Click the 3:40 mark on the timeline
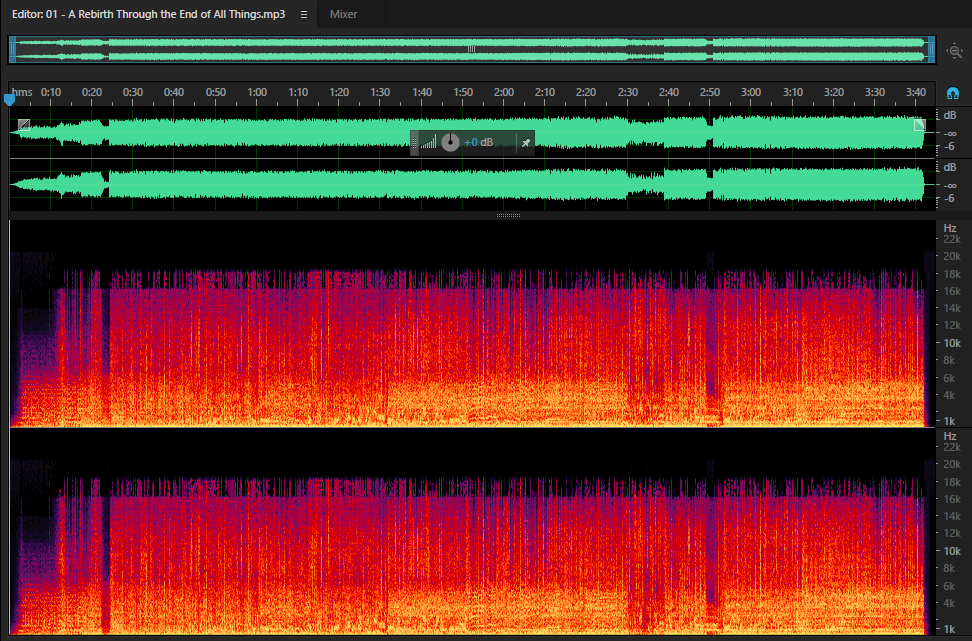This screenshot has width=972, height=641. pos(916,92)
